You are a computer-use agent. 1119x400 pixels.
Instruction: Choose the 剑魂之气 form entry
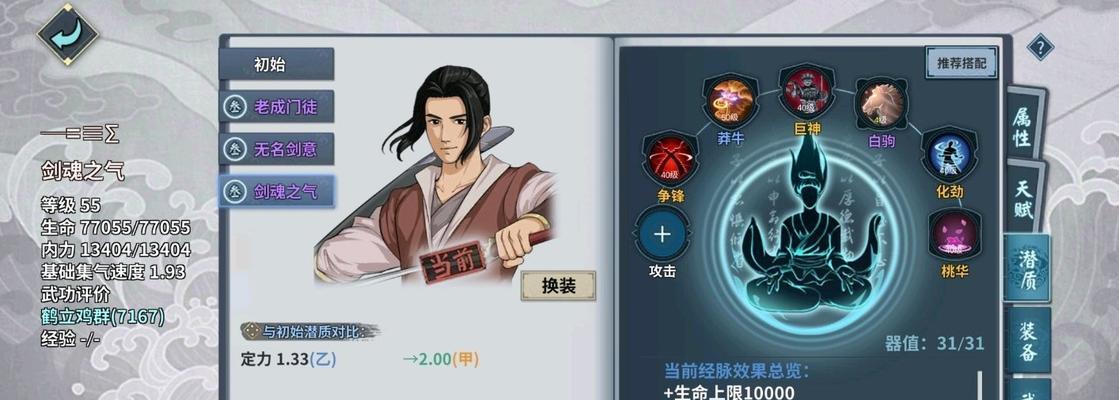[x=277, y=191]
